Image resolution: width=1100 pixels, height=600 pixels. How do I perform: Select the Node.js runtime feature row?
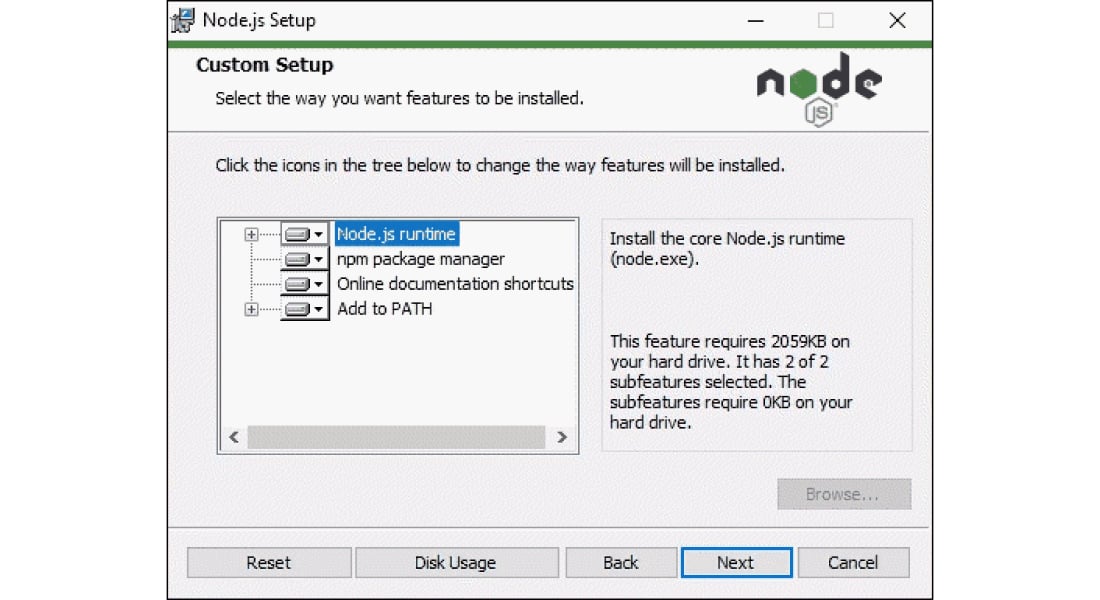pos(396,234)
